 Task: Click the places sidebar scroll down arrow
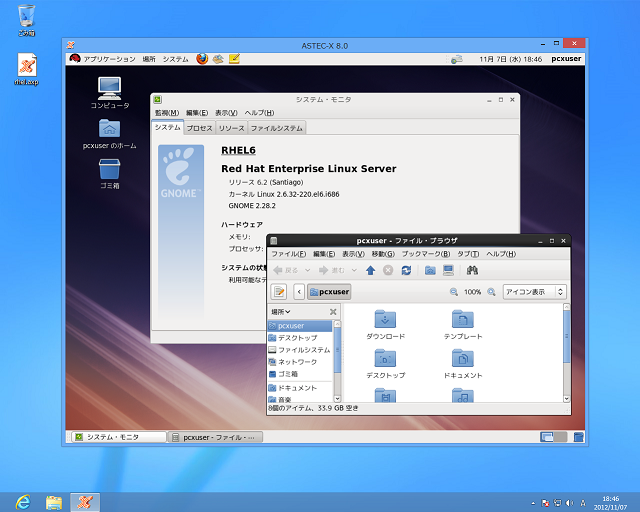pyautogui.click(x=337, y=398)
